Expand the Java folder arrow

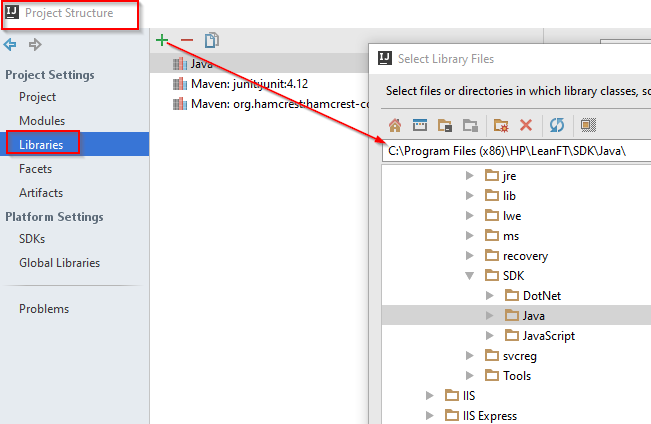(490, 316)
